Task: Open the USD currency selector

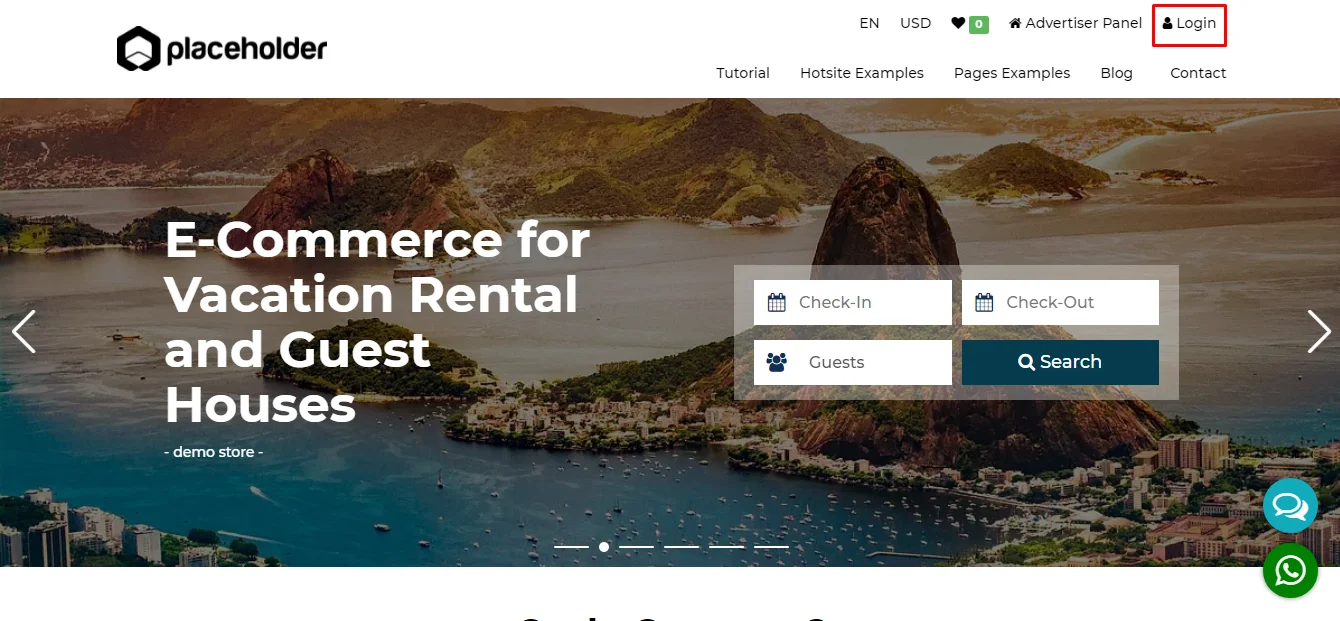Action: pos(915,23)
